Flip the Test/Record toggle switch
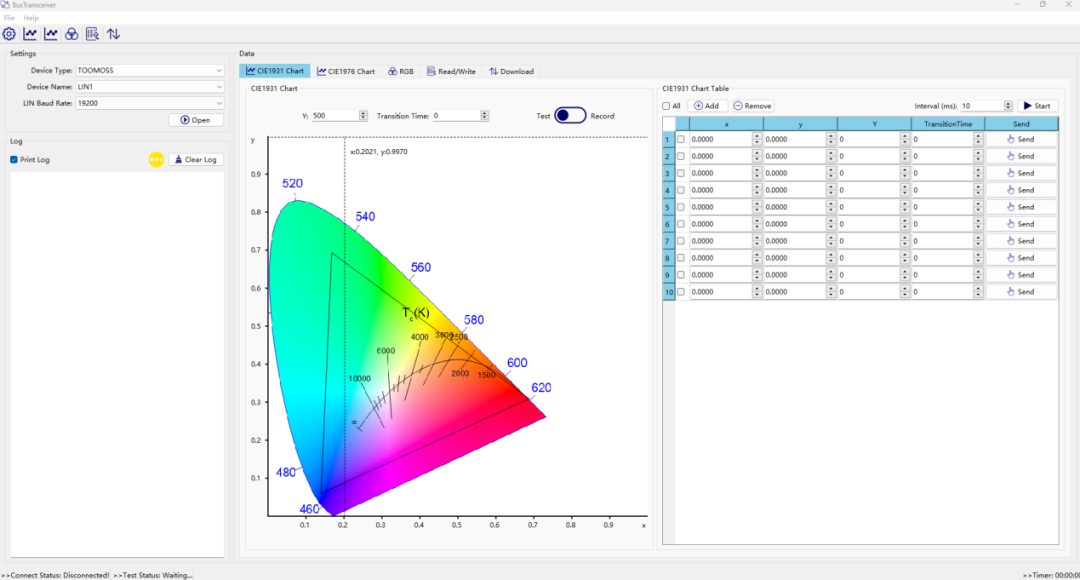 [x=570, y=115]
